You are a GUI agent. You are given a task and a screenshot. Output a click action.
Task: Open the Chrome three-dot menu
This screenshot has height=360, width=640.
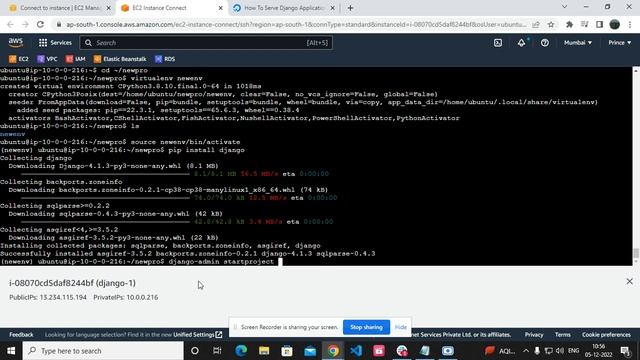(630, 24)
